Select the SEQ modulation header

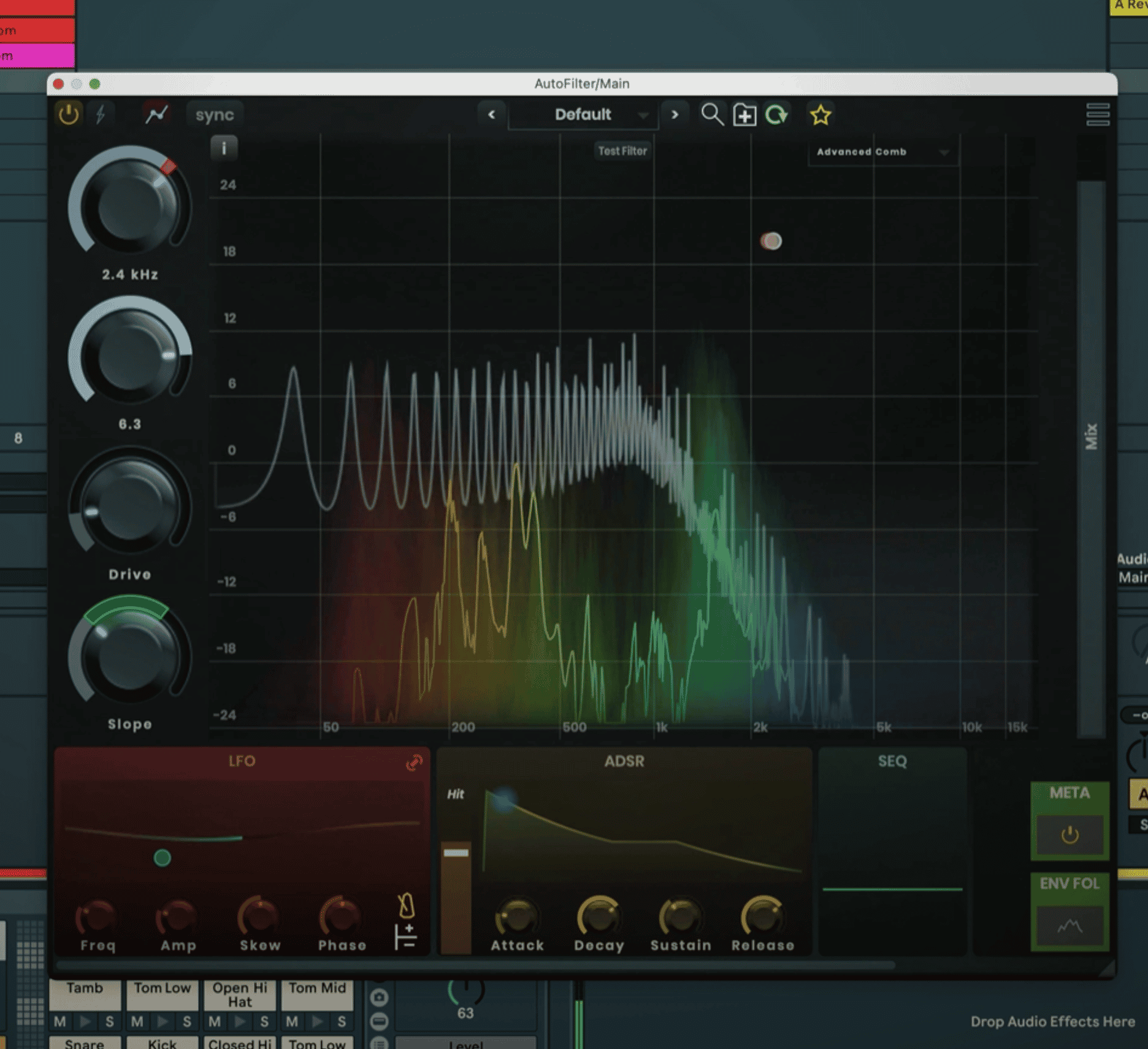892,761
